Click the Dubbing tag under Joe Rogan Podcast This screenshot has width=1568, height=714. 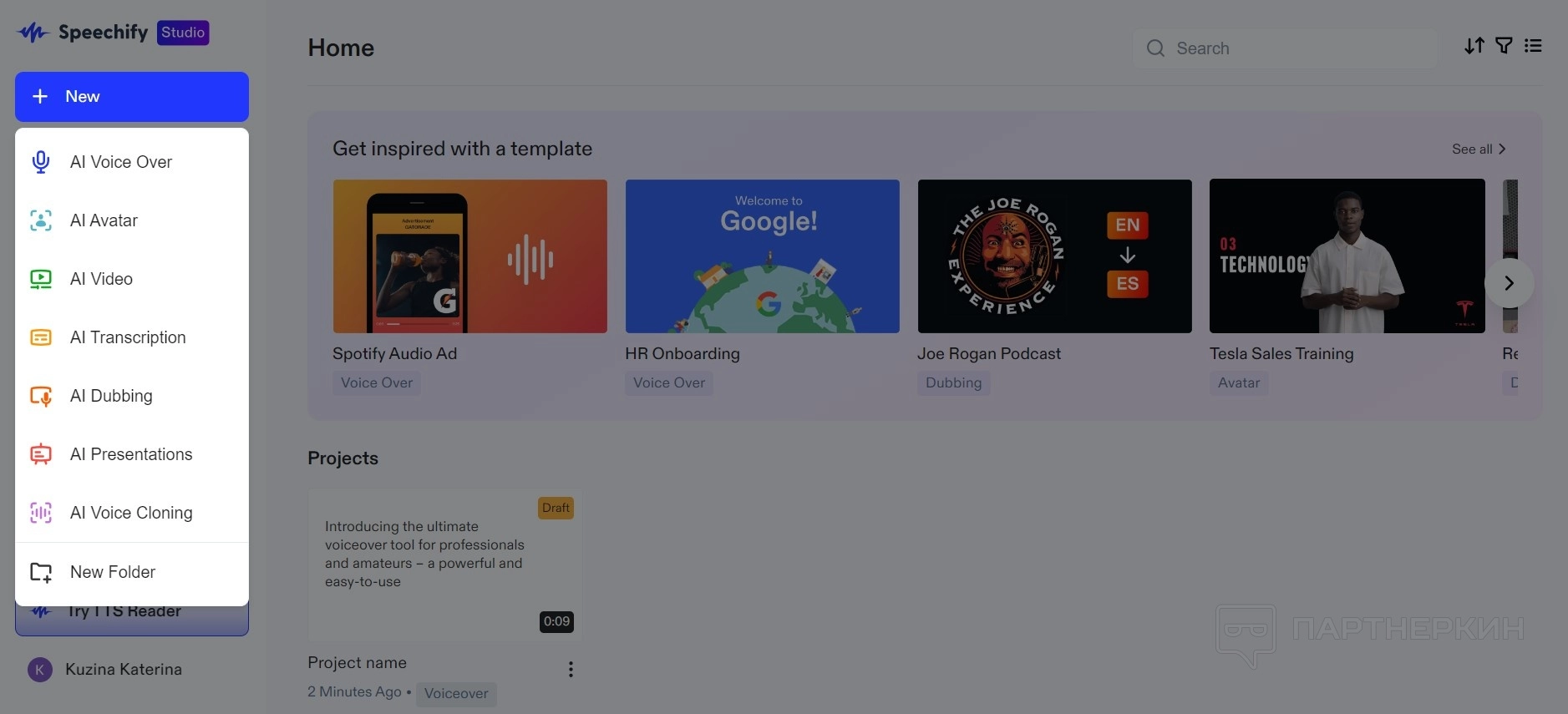pyautogui.click(x=953, y=382)
